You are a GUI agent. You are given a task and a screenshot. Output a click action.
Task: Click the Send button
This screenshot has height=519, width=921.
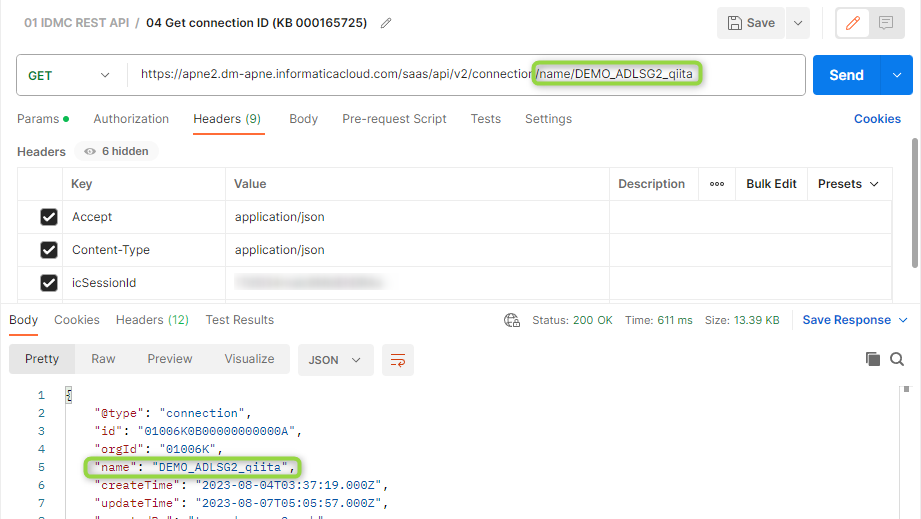click(846, 75)
